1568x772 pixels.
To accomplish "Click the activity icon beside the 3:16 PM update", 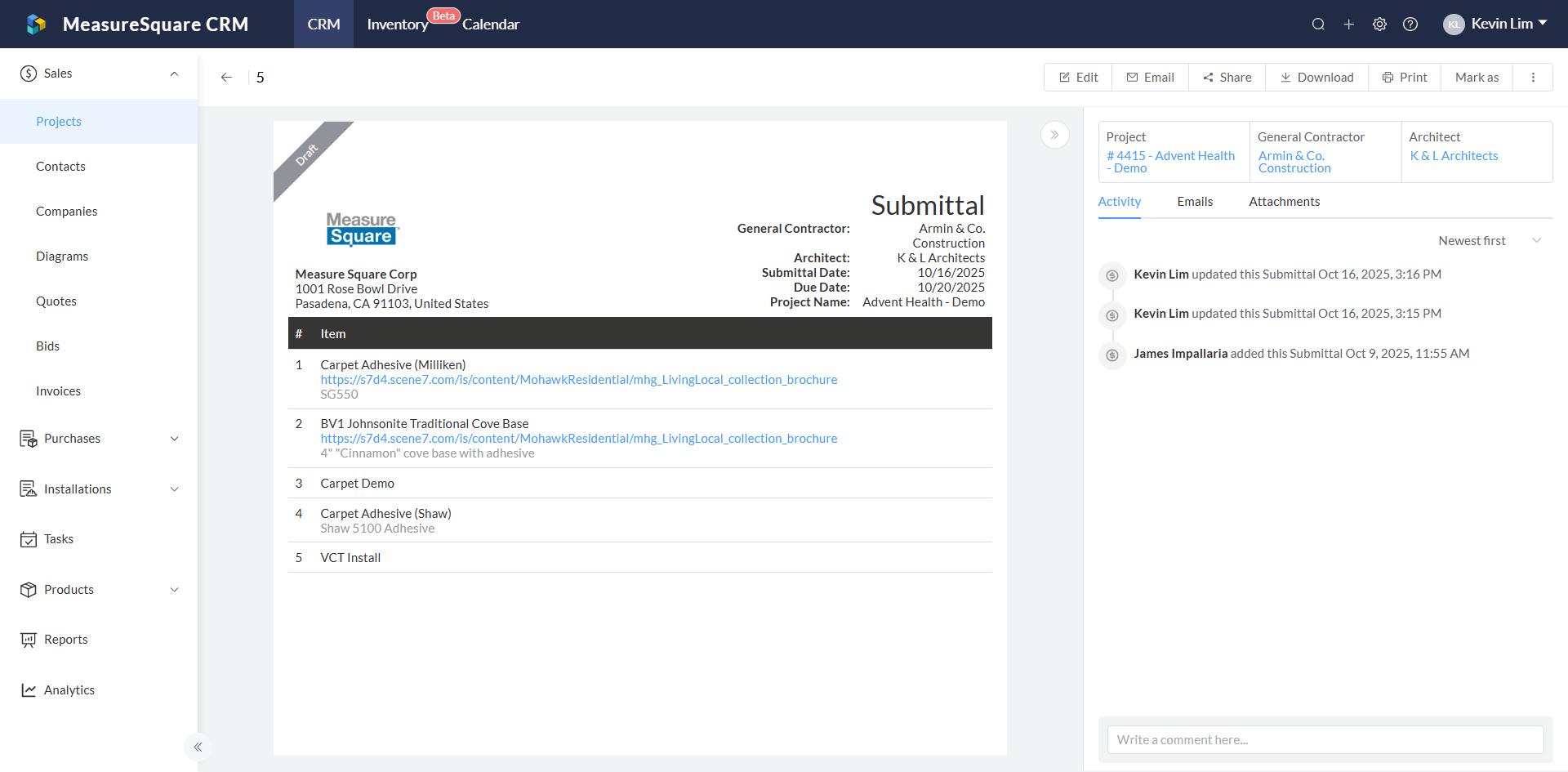I will [1112, 275].
